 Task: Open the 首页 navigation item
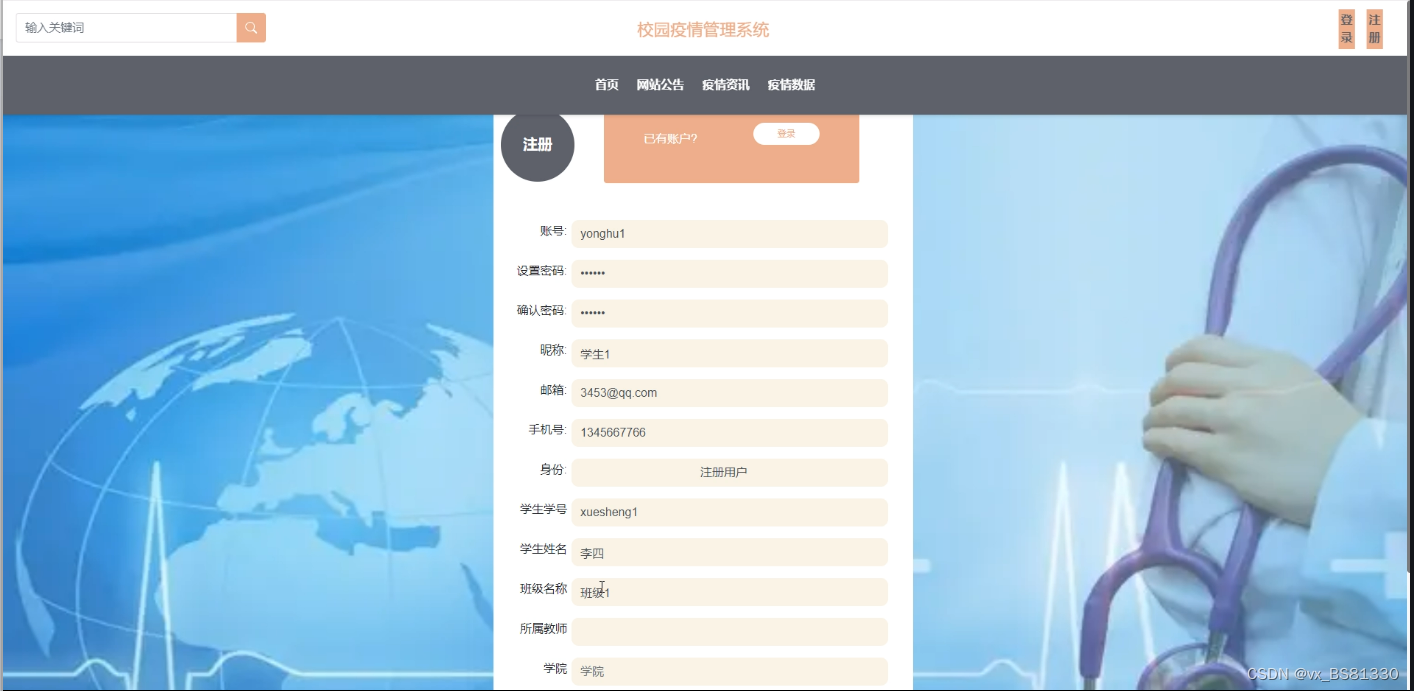(607, 85)
